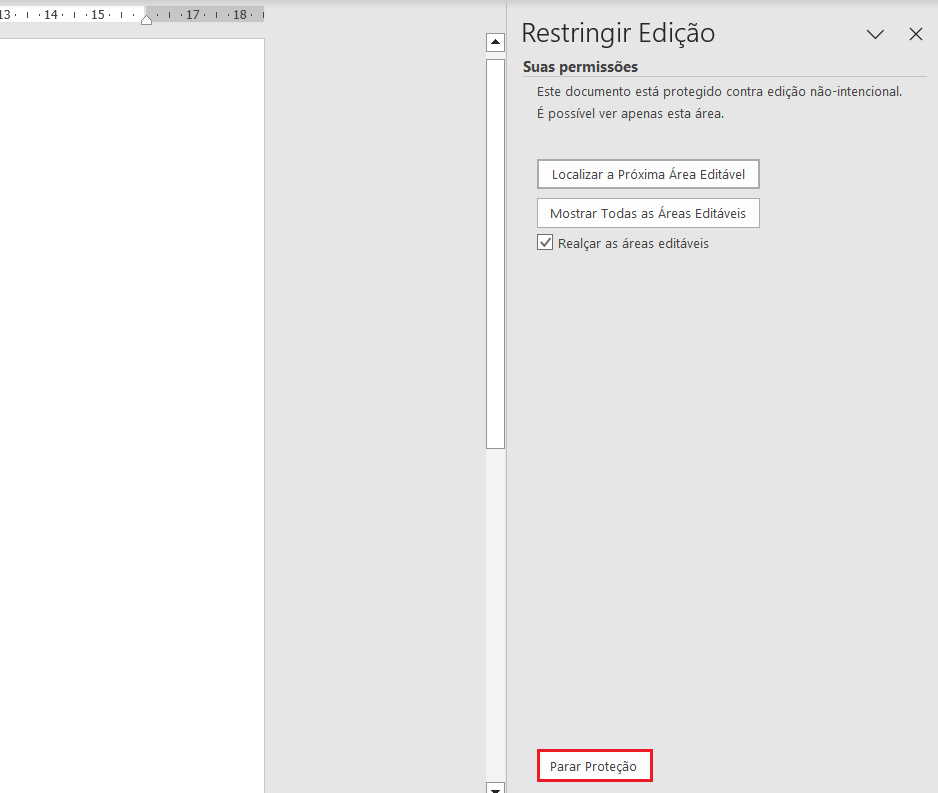Uncheck Realçar as áreas editáveis checkbox

[x=545, y=243]
